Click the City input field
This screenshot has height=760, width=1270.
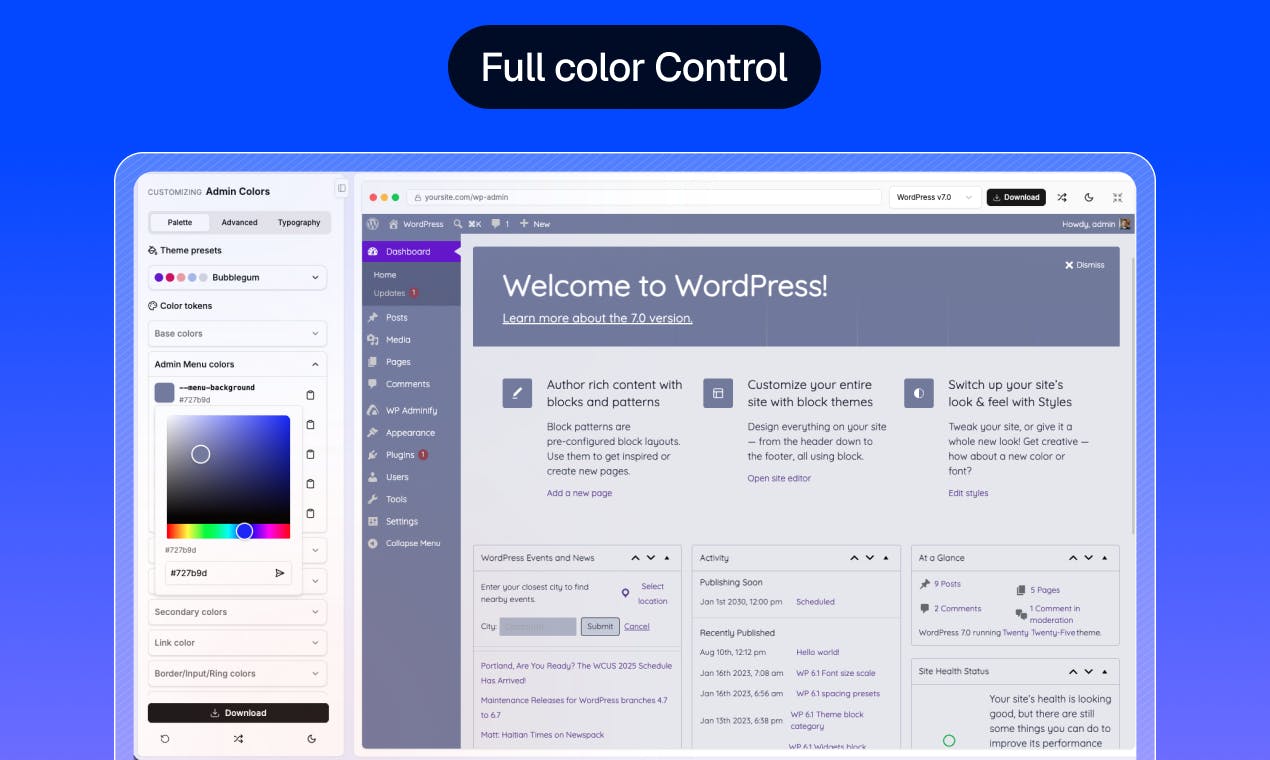point(538,626)
